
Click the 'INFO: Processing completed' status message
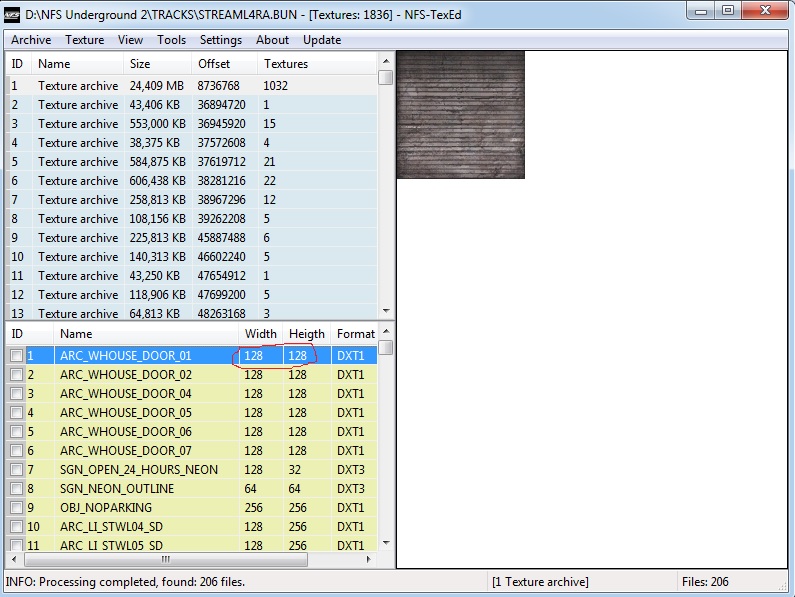coord(125,582)
